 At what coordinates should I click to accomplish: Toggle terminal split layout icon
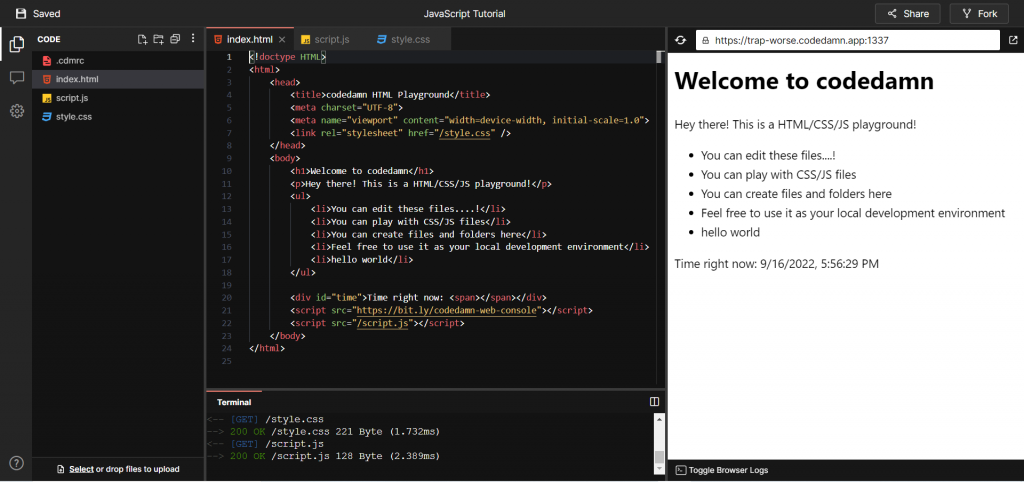pyautogui.click(x=654, y=402)
